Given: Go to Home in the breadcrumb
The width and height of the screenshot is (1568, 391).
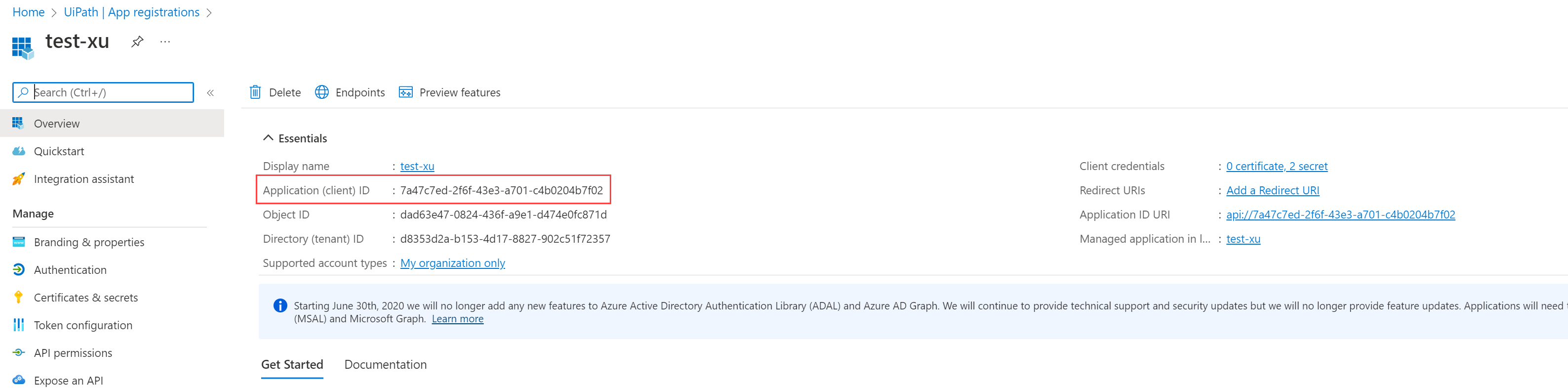Looking at the screenshot, I should point(29,12).
